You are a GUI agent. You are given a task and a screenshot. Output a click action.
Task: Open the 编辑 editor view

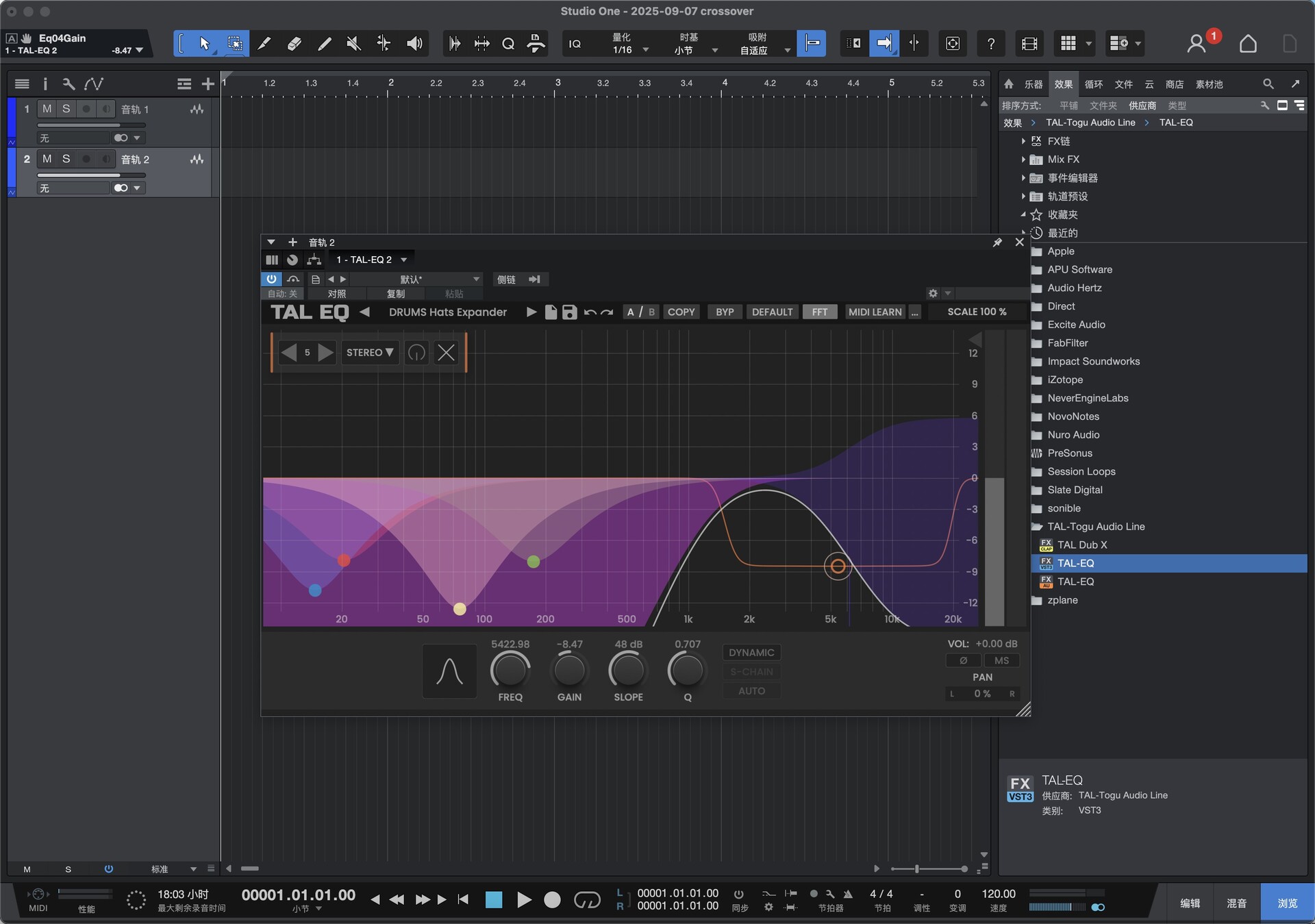(x=1190, y=903)
